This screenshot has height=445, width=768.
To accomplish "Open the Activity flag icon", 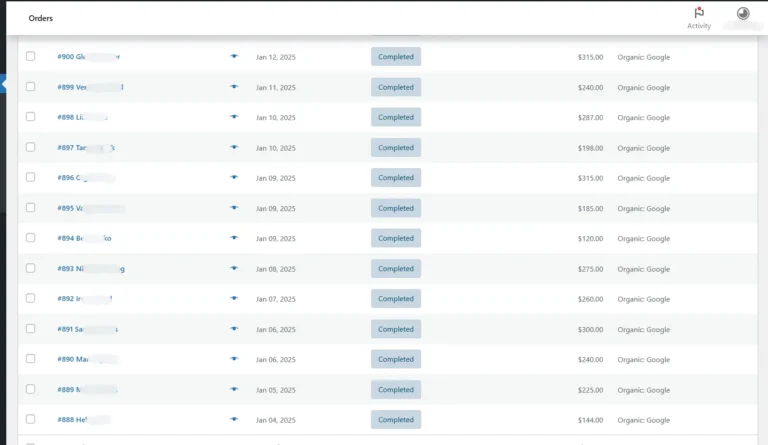I will 699,13.
